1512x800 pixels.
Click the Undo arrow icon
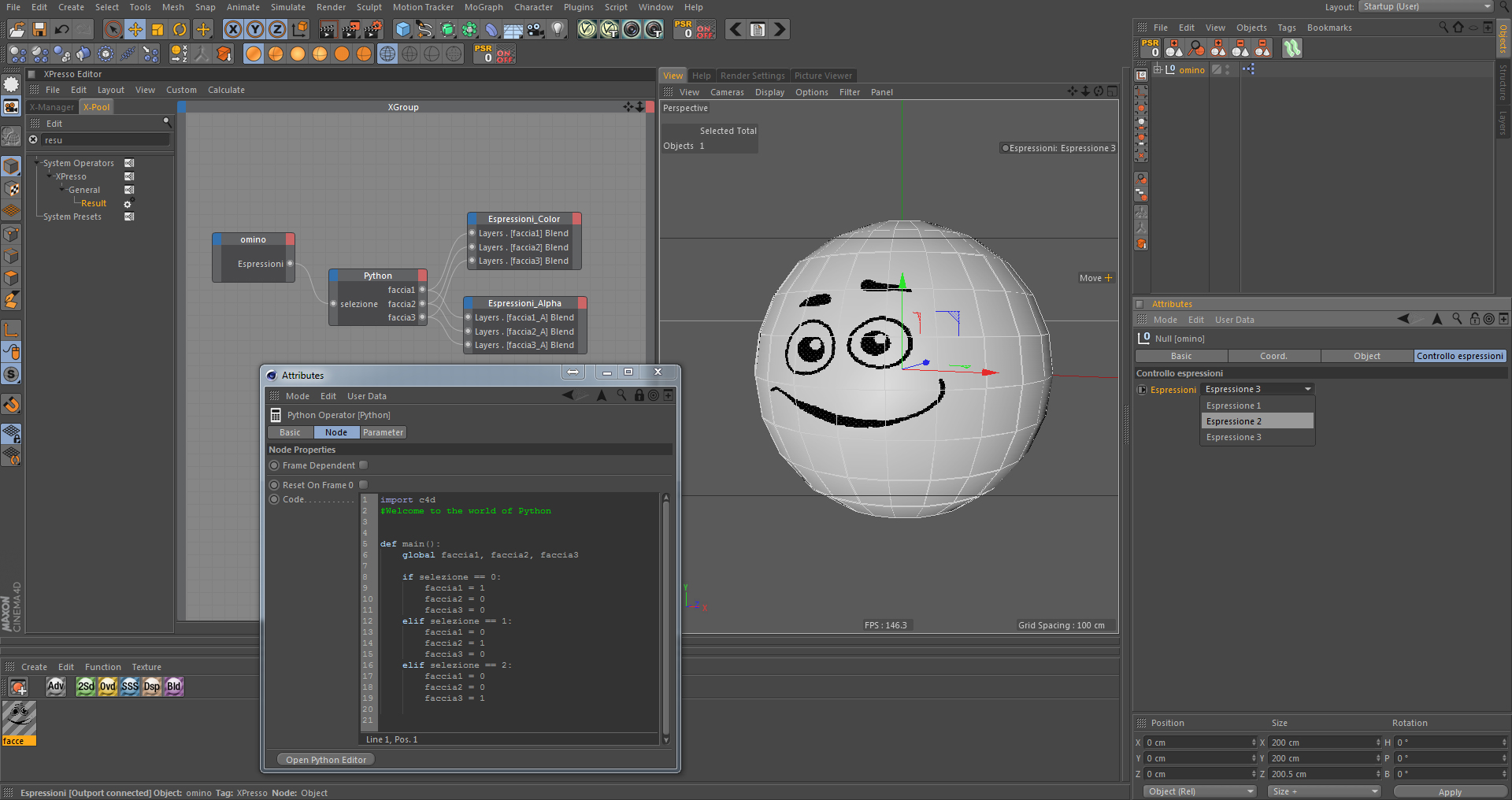tap(61, 30)
